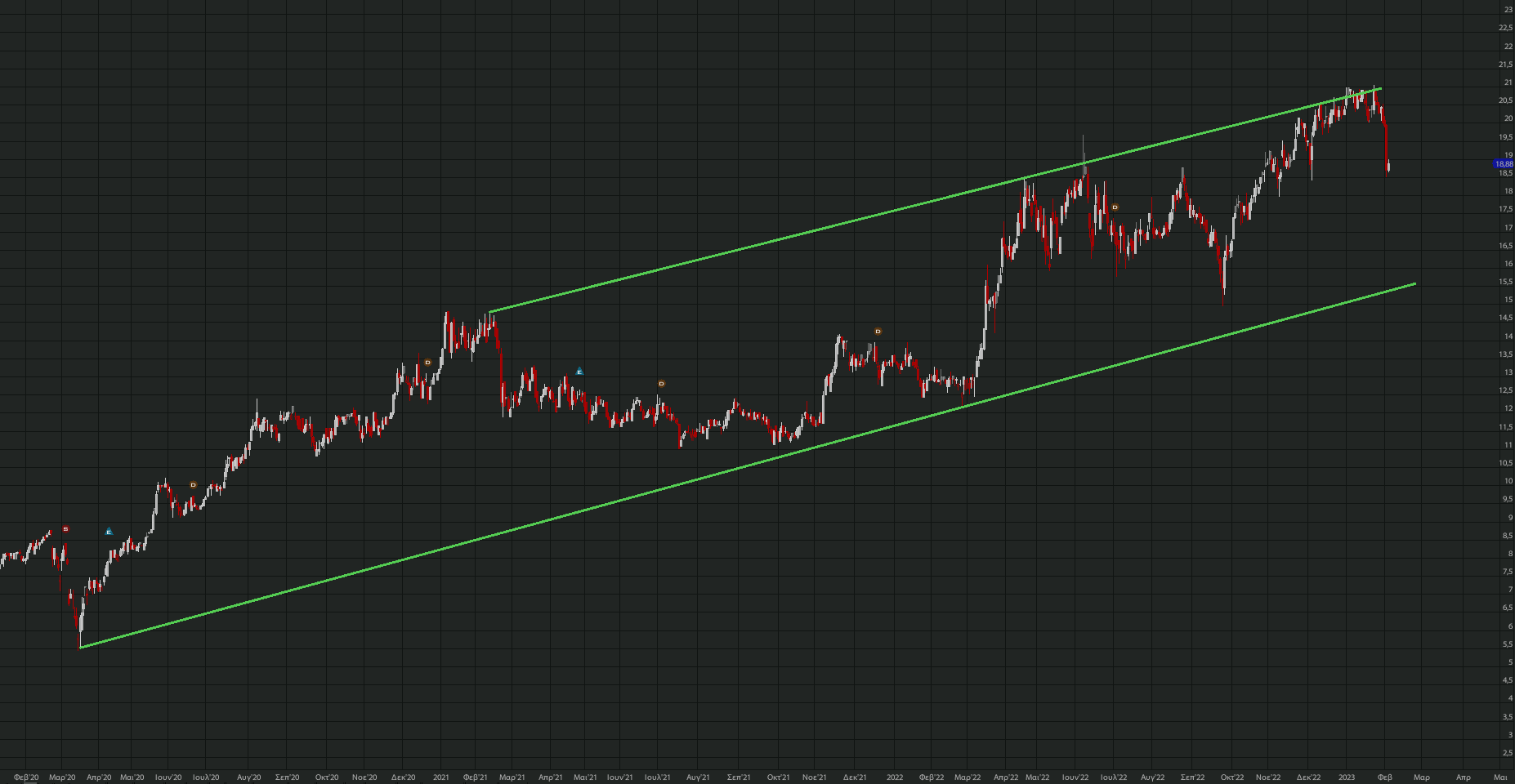
Task: Click the Απρ'21 label on time axis
Action: (x=551, y=777)
